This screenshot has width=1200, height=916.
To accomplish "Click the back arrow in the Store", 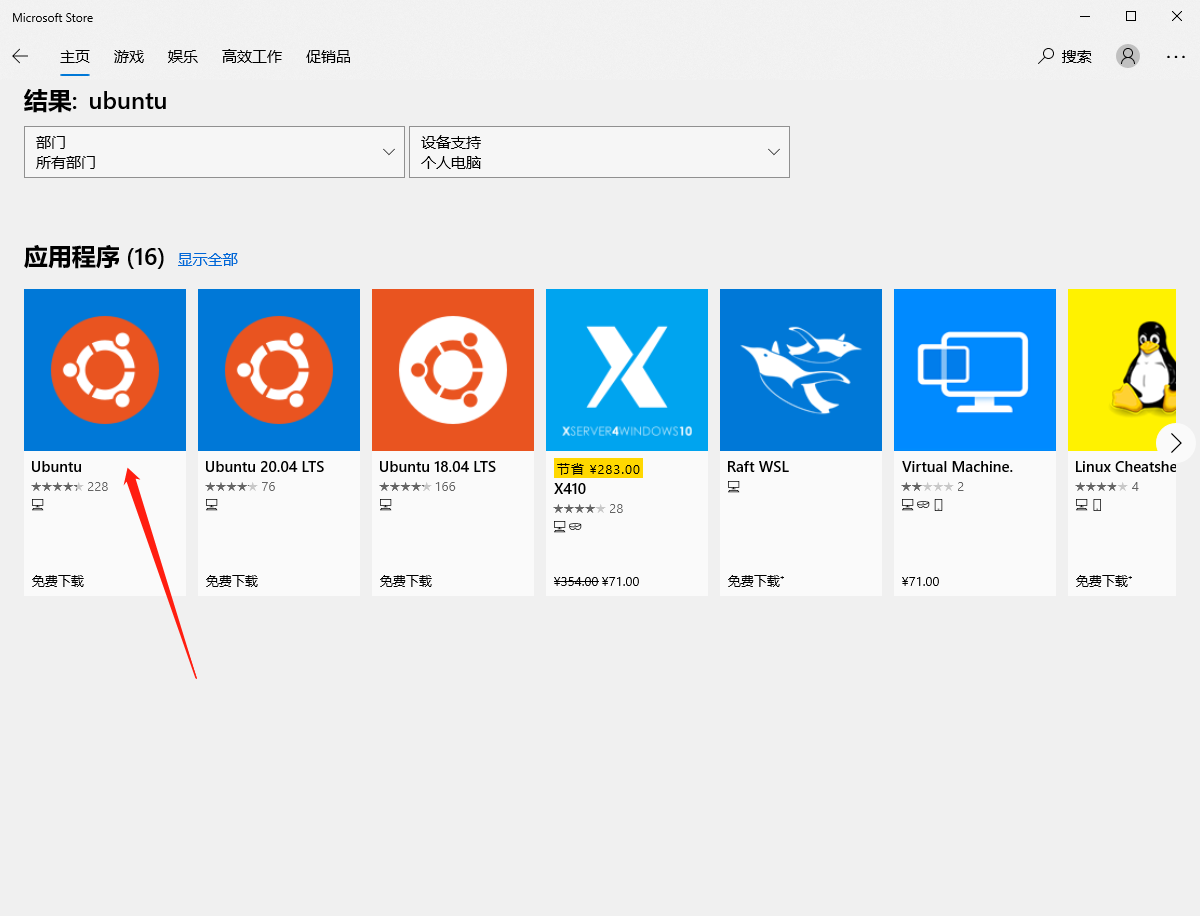I will coord(20,56).
